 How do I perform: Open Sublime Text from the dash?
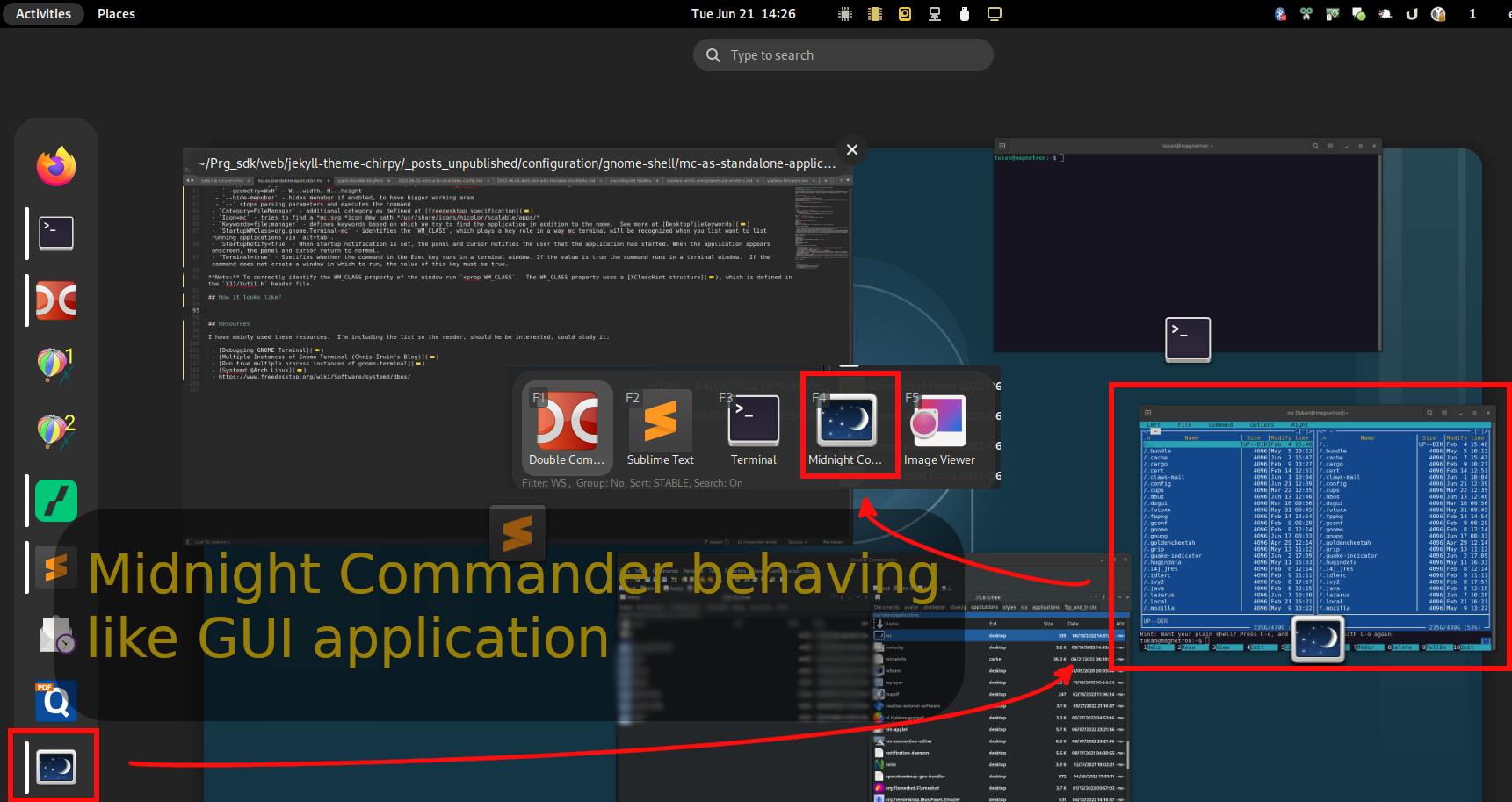[56, 567]
